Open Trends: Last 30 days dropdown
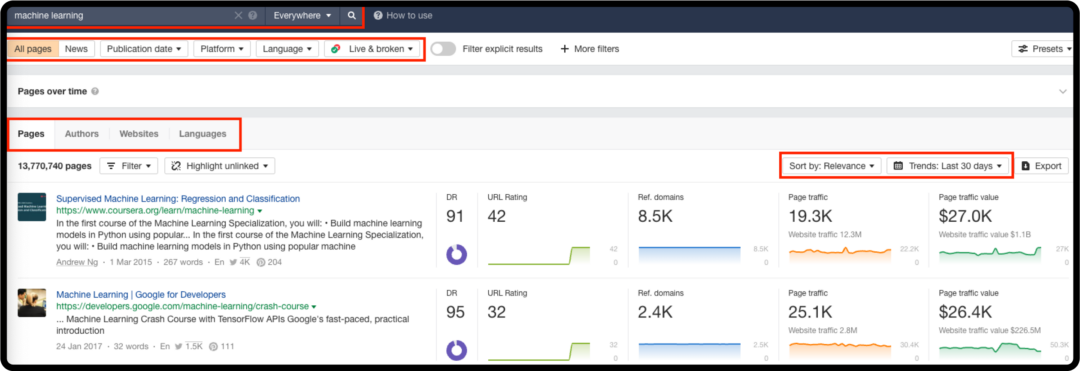Screen dimensions: 1080x371 point(947,166)
